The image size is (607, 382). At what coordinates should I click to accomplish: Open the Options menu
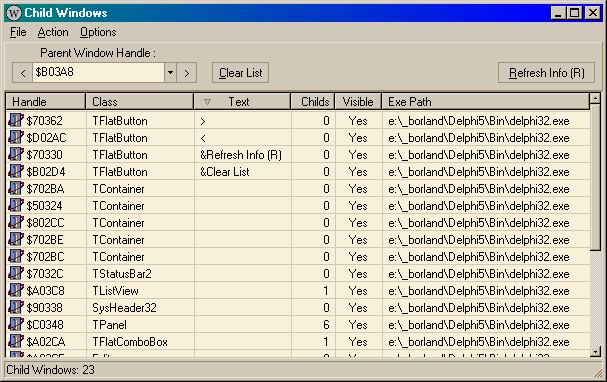98,32
